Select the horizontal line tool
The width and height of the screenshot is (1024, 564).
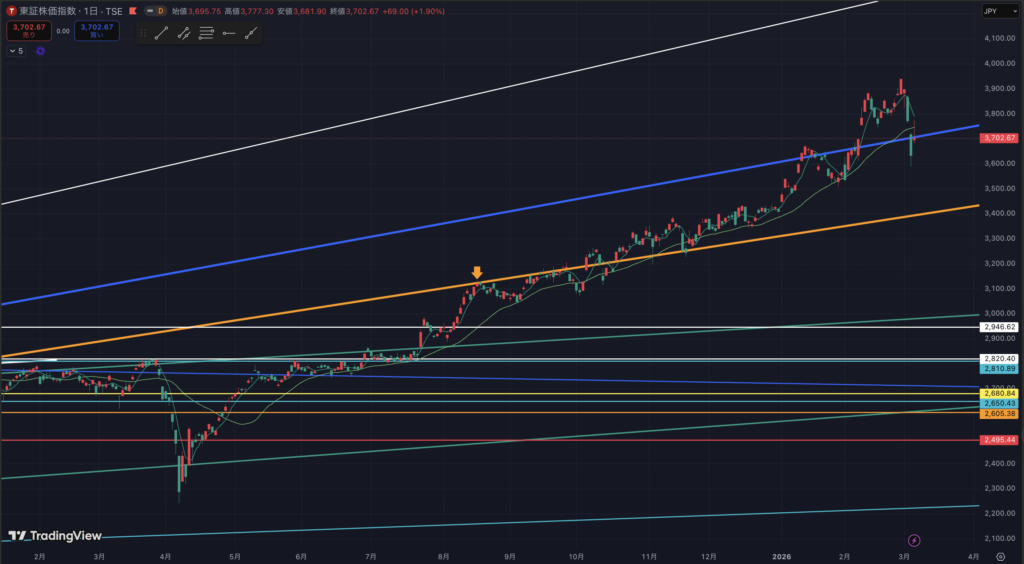point(229,33)
